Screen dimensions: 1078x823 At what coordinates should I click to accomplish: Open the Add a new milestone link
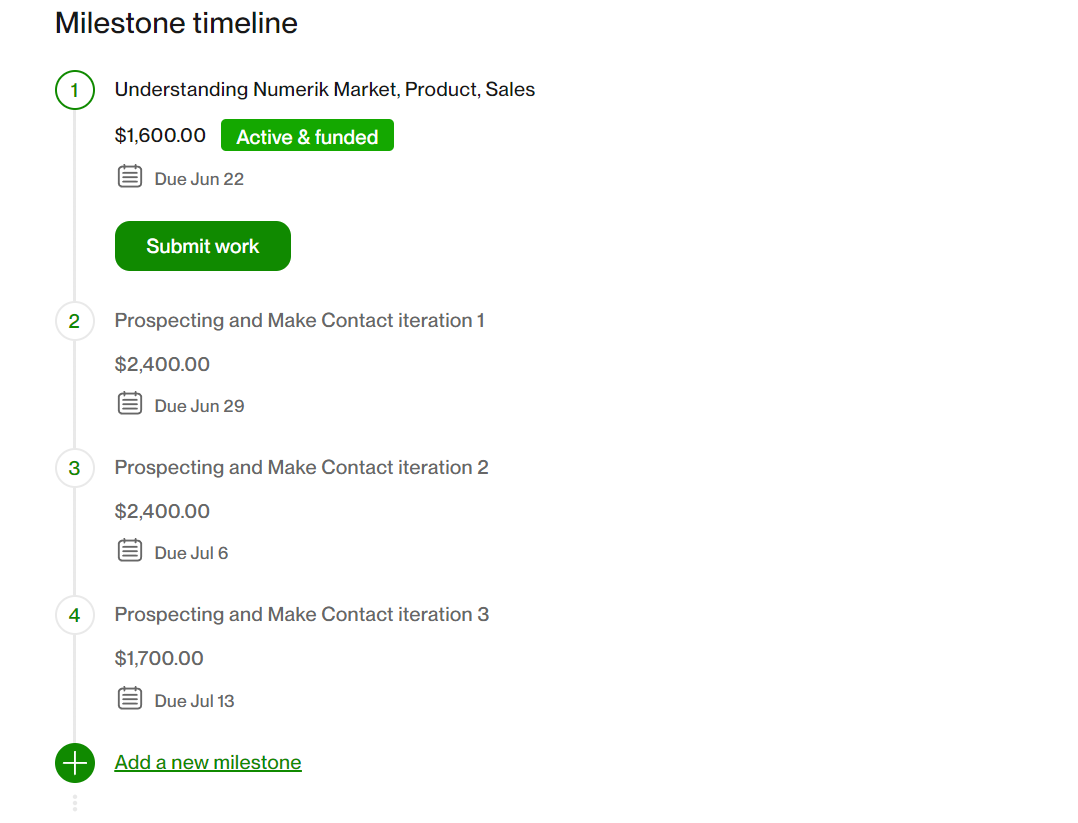tap(208, 762)
